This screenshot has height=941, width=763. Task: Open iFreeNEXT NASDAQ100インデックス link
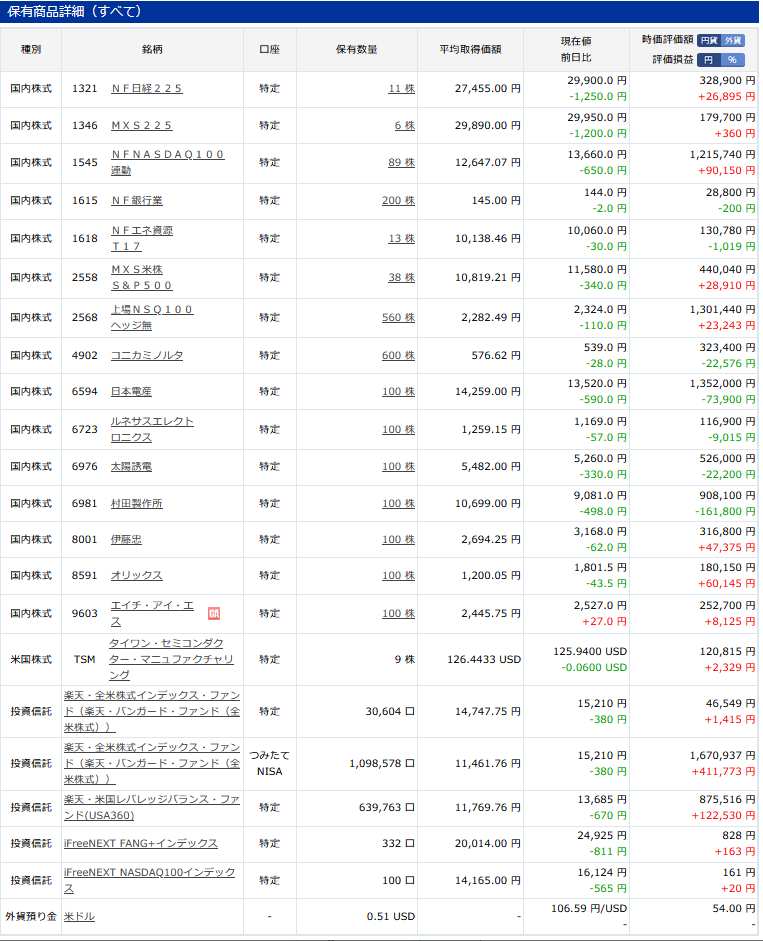(149, 880)
